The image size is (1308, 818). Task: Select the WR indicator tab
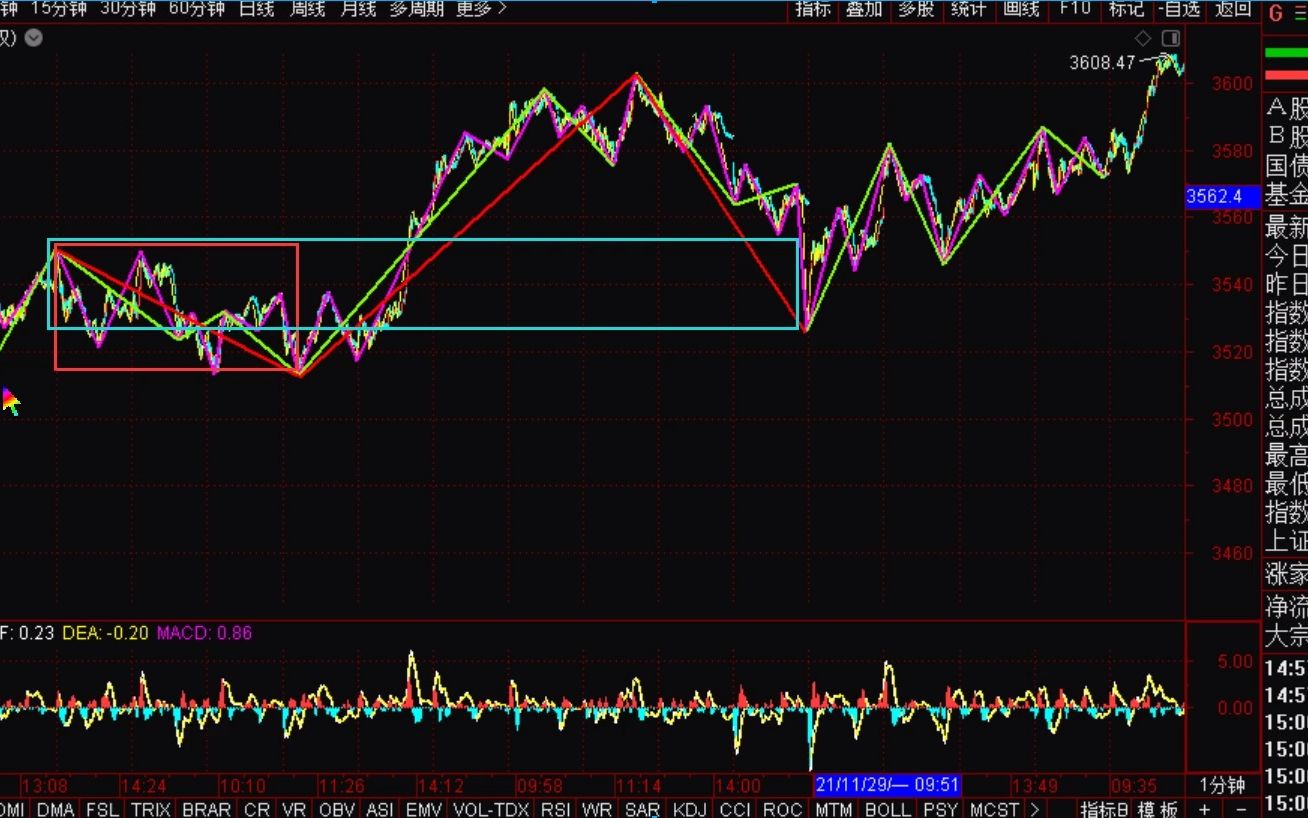tap(598, 809)
